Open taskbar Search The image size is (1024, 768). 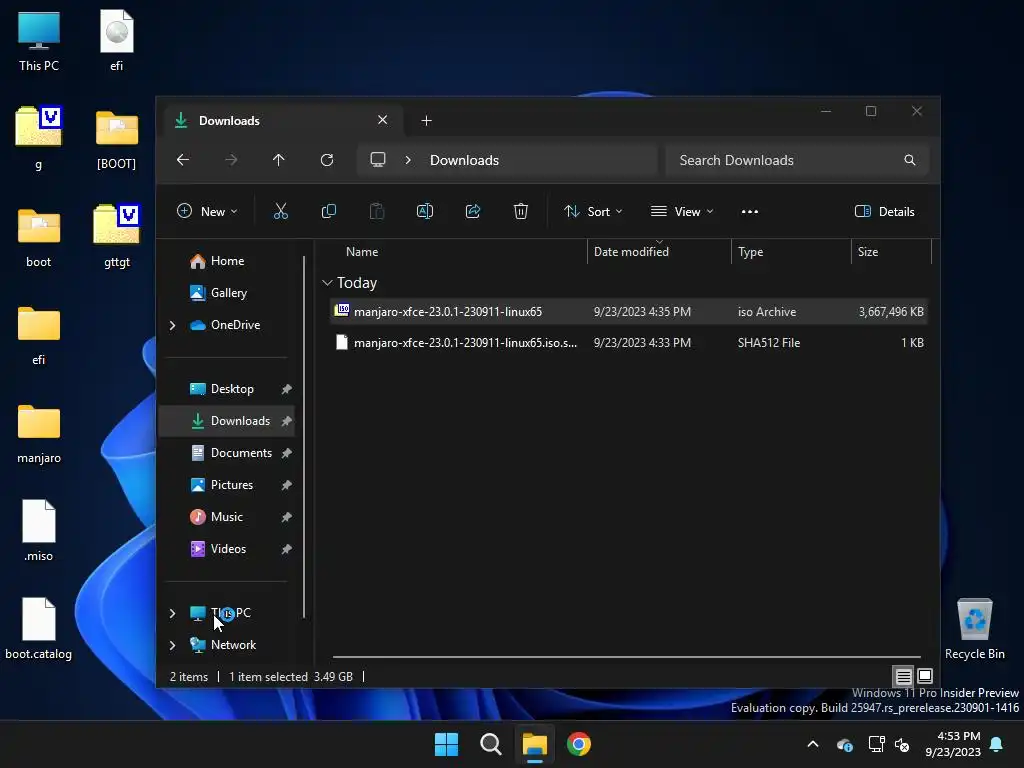[490, 744]
